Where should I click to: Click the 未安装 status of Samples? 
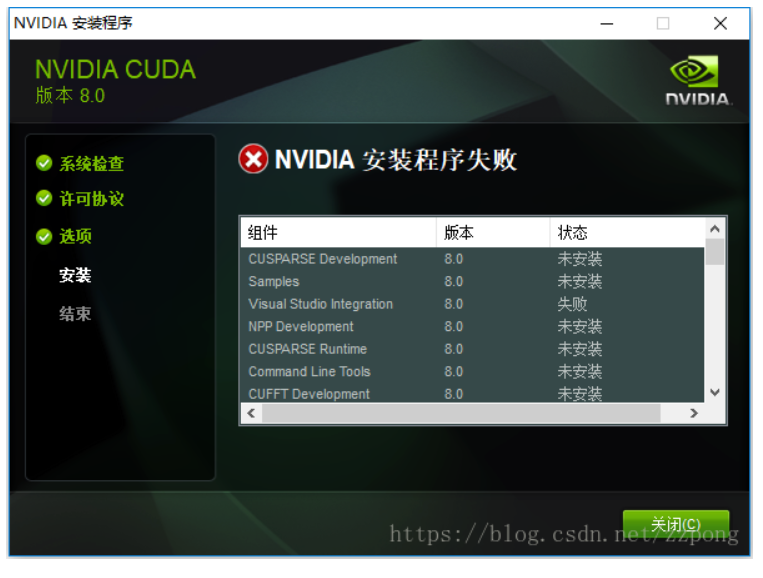(x=580, y=281)
